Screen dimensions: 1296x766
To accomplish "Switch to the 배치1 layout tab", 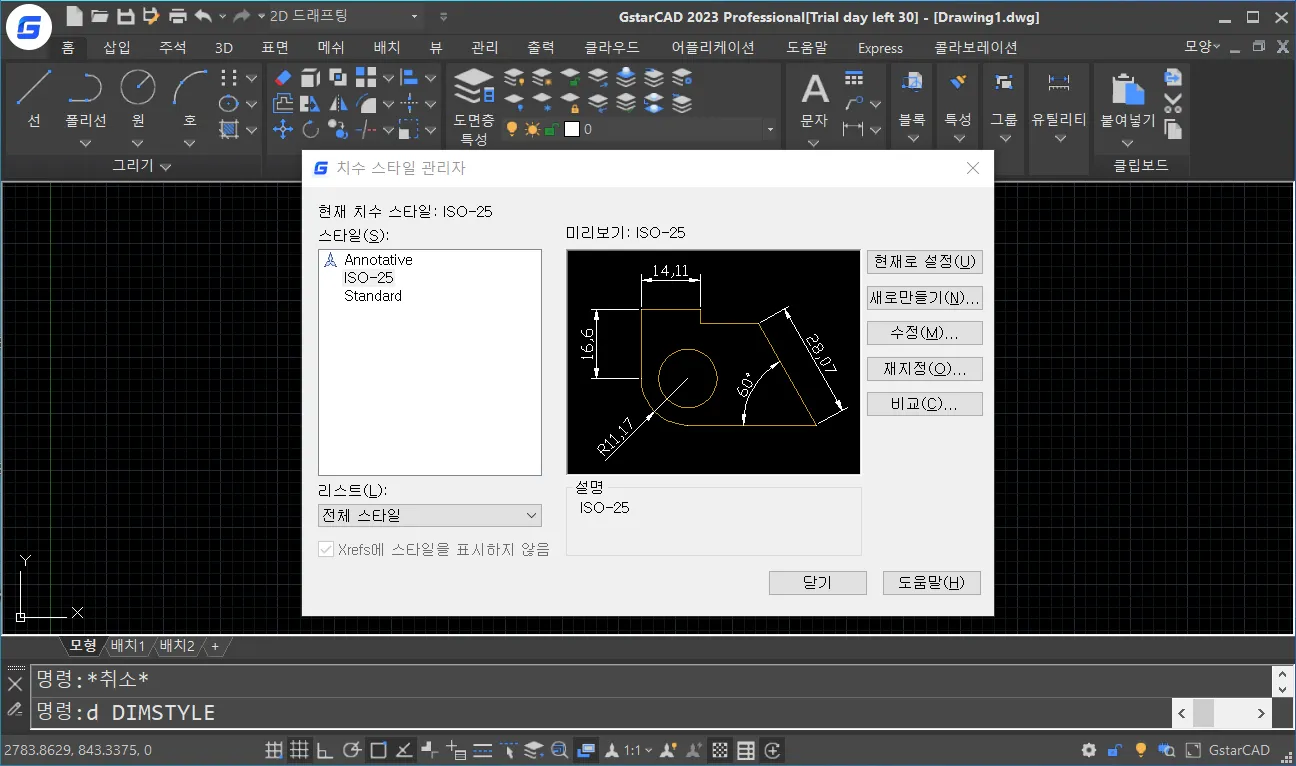I will [128, 646].
